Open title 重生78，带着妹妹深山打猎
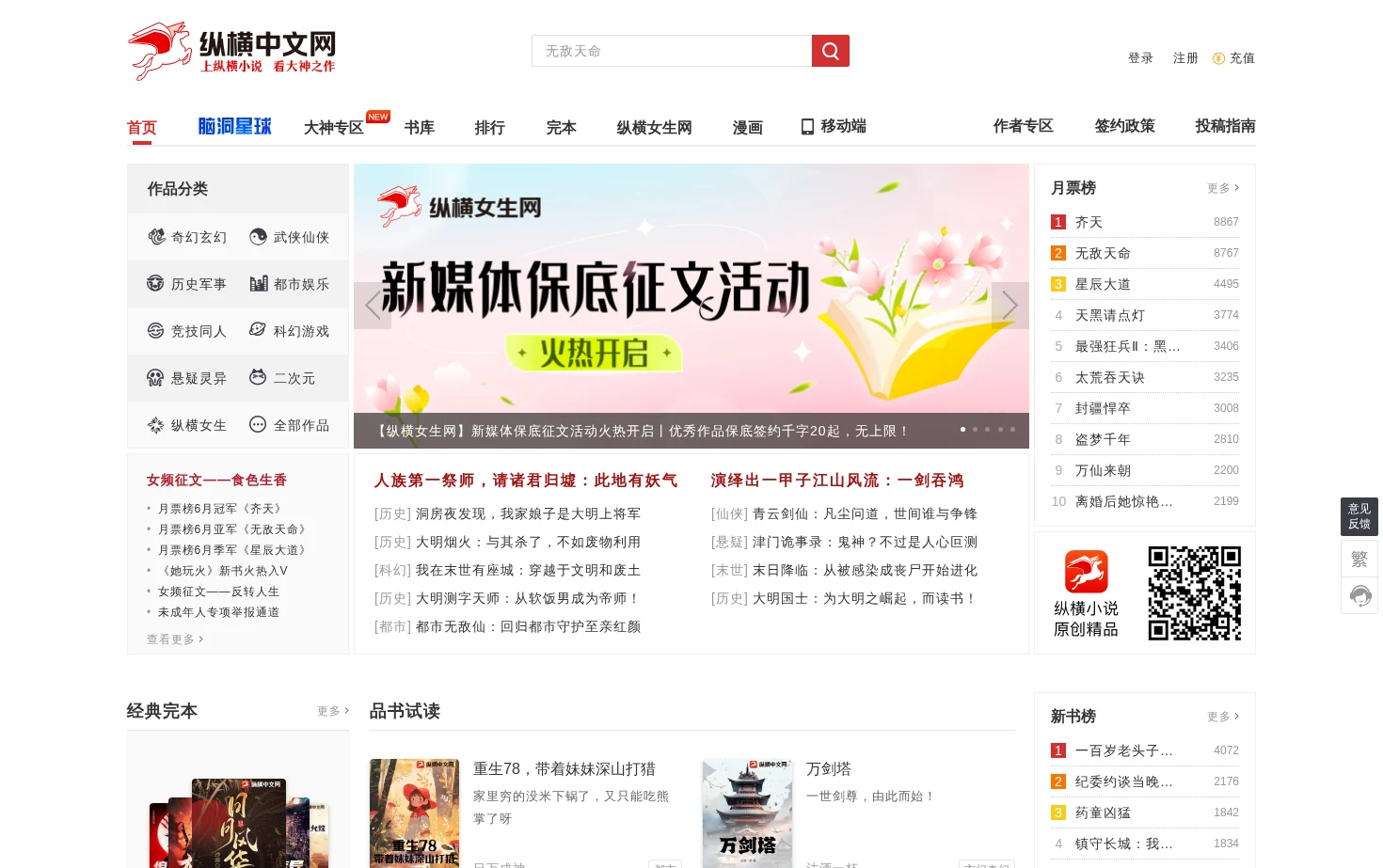Screen dimensions: 1383x868 [564, 769]
